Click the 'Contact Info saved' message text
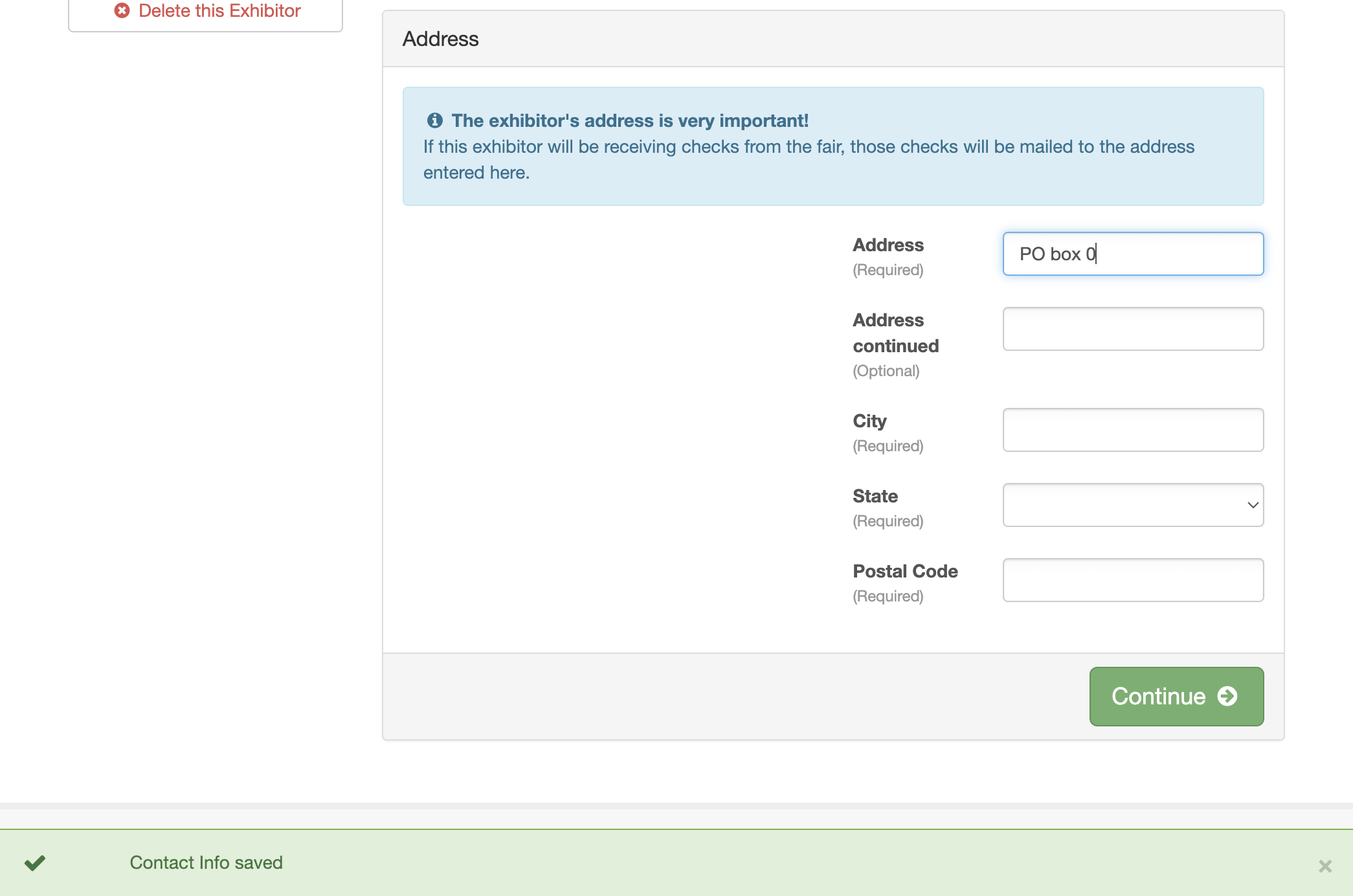This screenshot has width=1353, height=896. [206, 862]
